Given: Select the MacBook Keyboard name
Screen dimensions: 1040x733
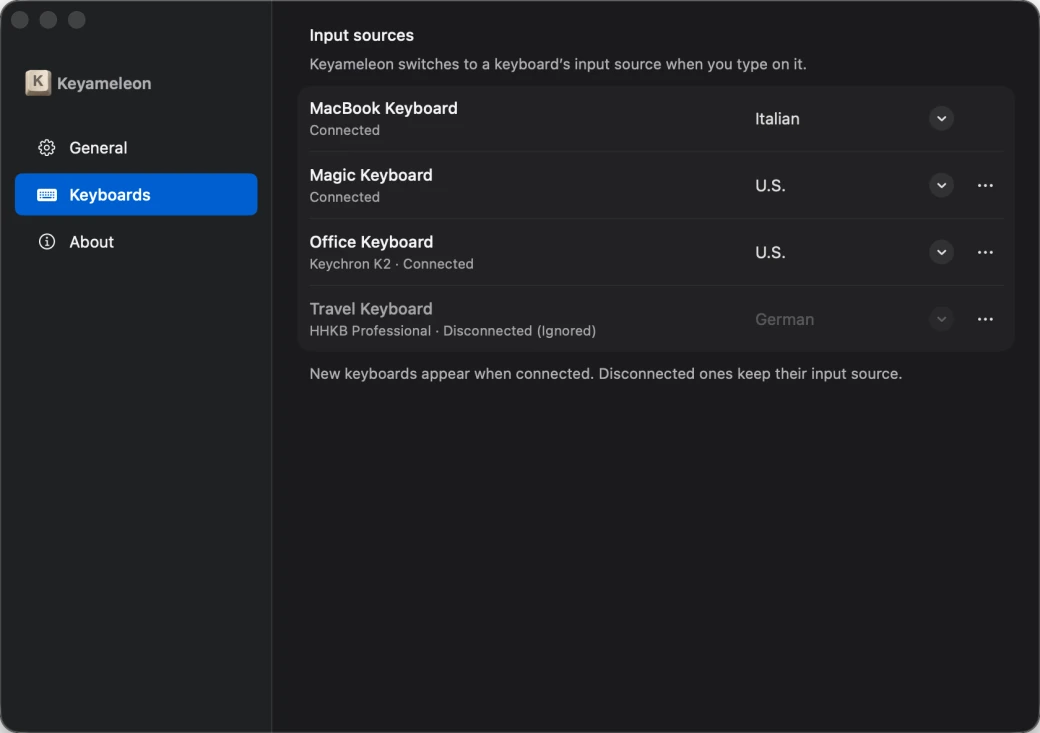Looking at the screenshot, I should (x=383, y=108).
